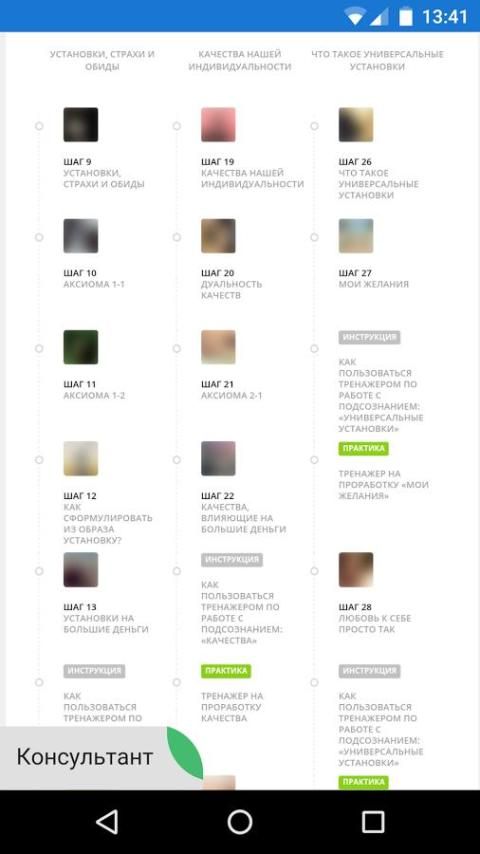This screenshot has width=480, height=854.
Task: Tap the thumbnail above Шаг 11
Action: [x=81, y=347]
